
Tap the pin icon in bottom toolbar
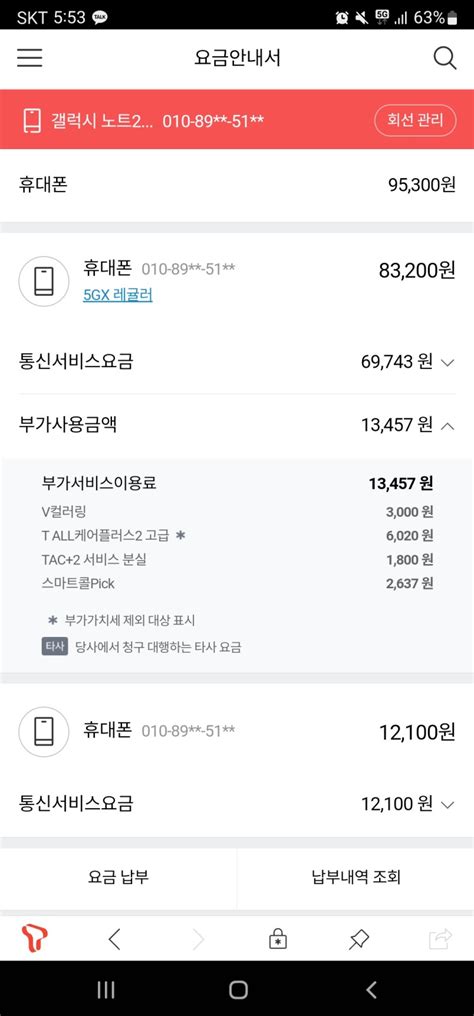click(359, 939)
